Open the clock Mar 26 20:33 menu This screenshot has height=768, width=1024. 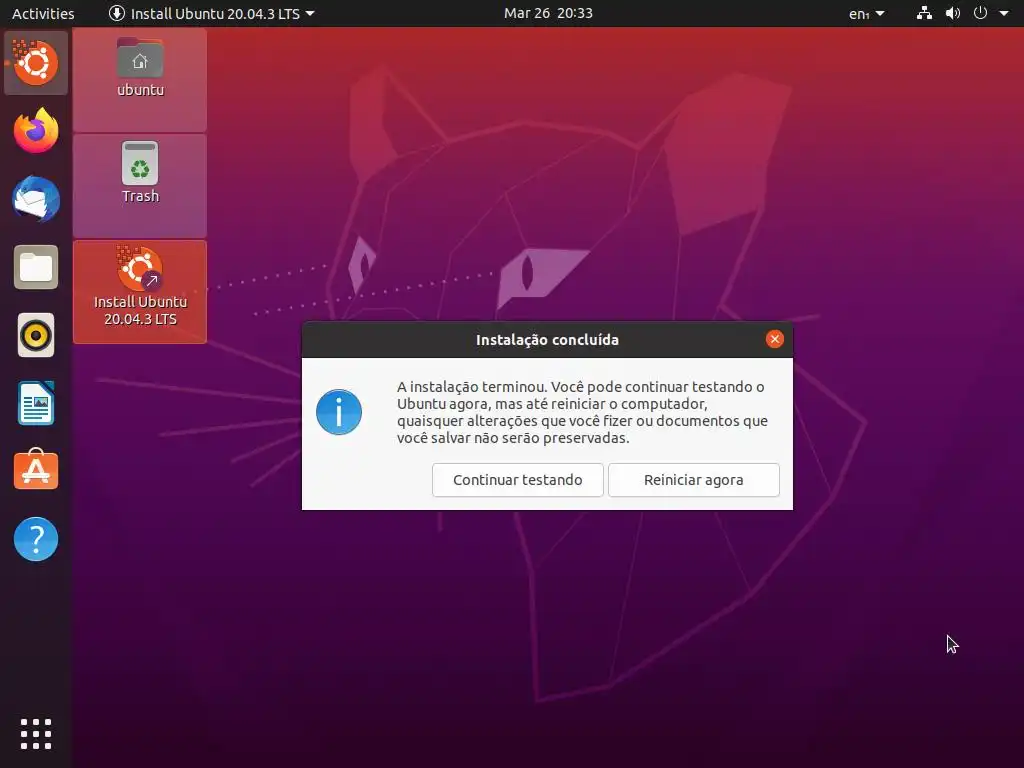point(548,13)
